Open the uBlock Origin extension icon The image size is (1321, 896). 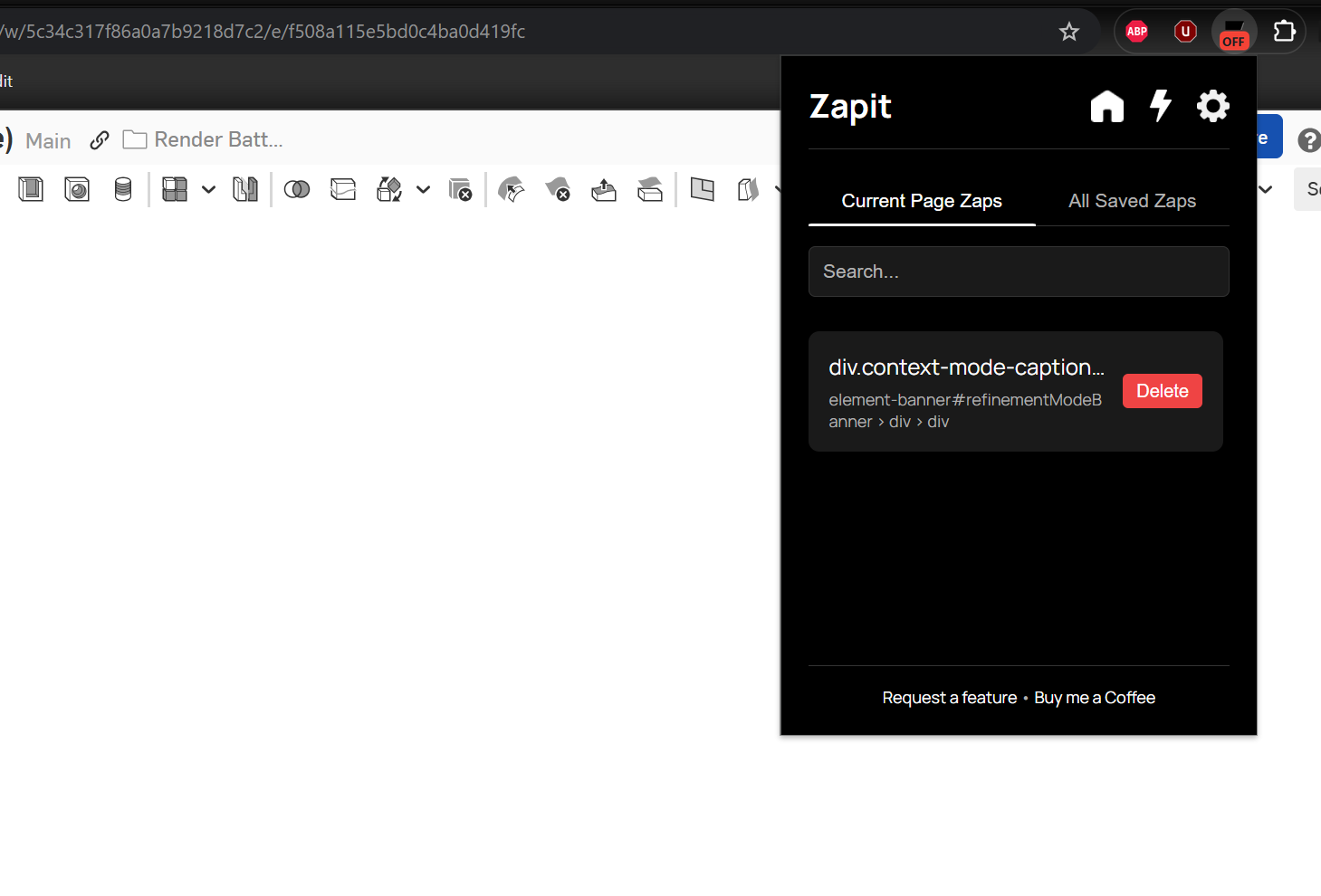point(1185,32)
